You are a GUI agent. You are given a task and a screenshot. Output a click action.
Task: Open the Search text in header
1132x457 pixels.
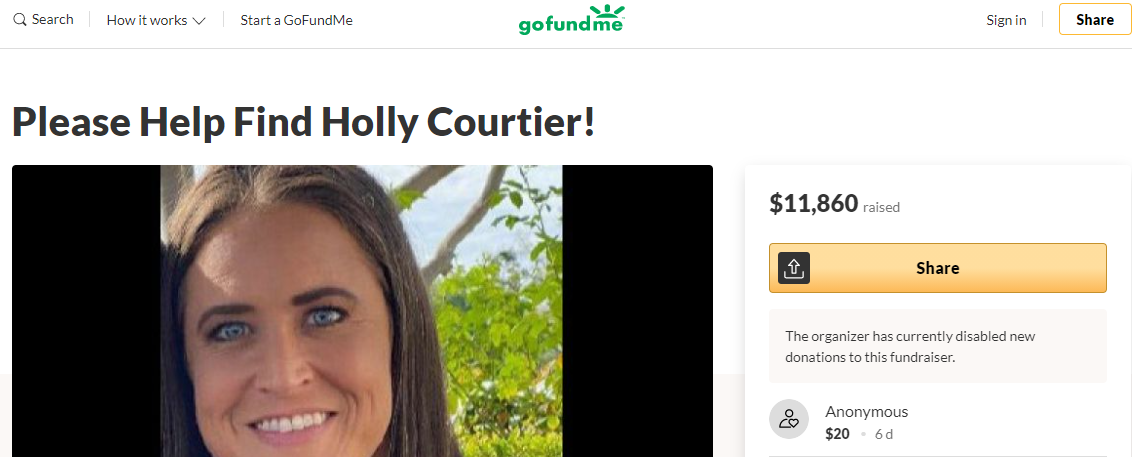coord(53,19)
